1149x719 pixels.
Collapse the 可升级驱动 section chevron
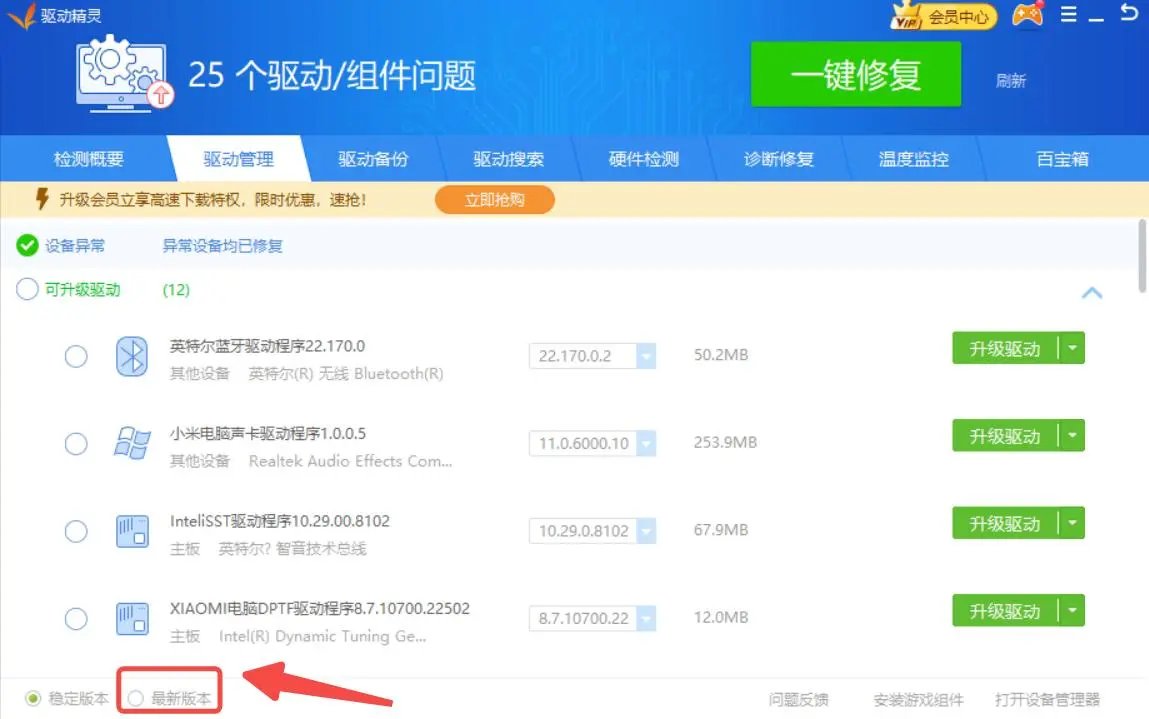[1092, 293]
